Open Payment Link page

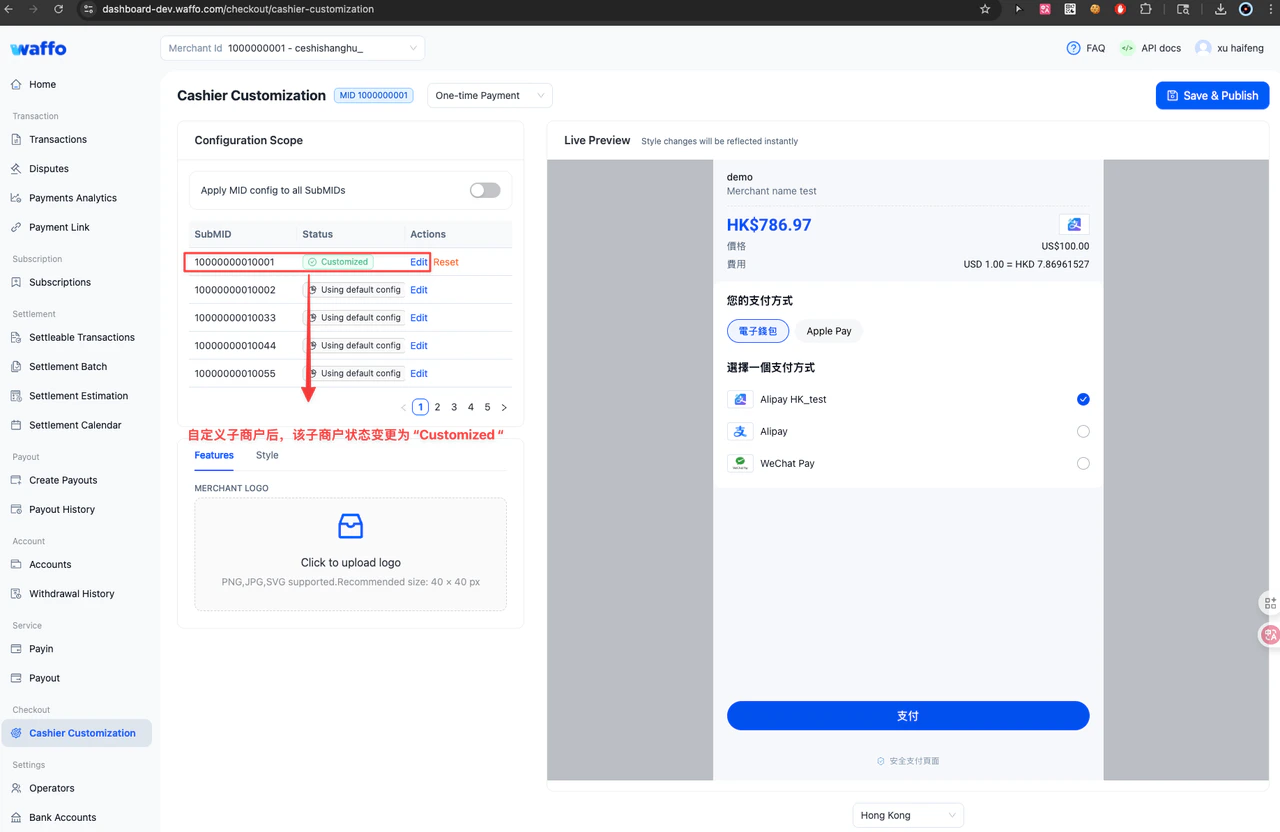[59, 227]
